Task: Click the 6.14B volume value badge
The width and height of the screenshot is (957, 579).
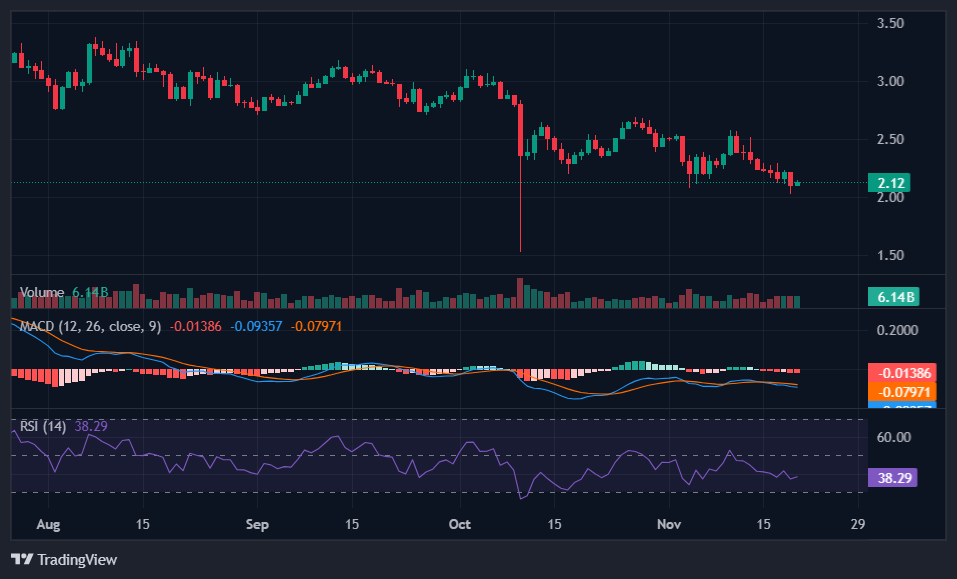Action: coord(893,296)
